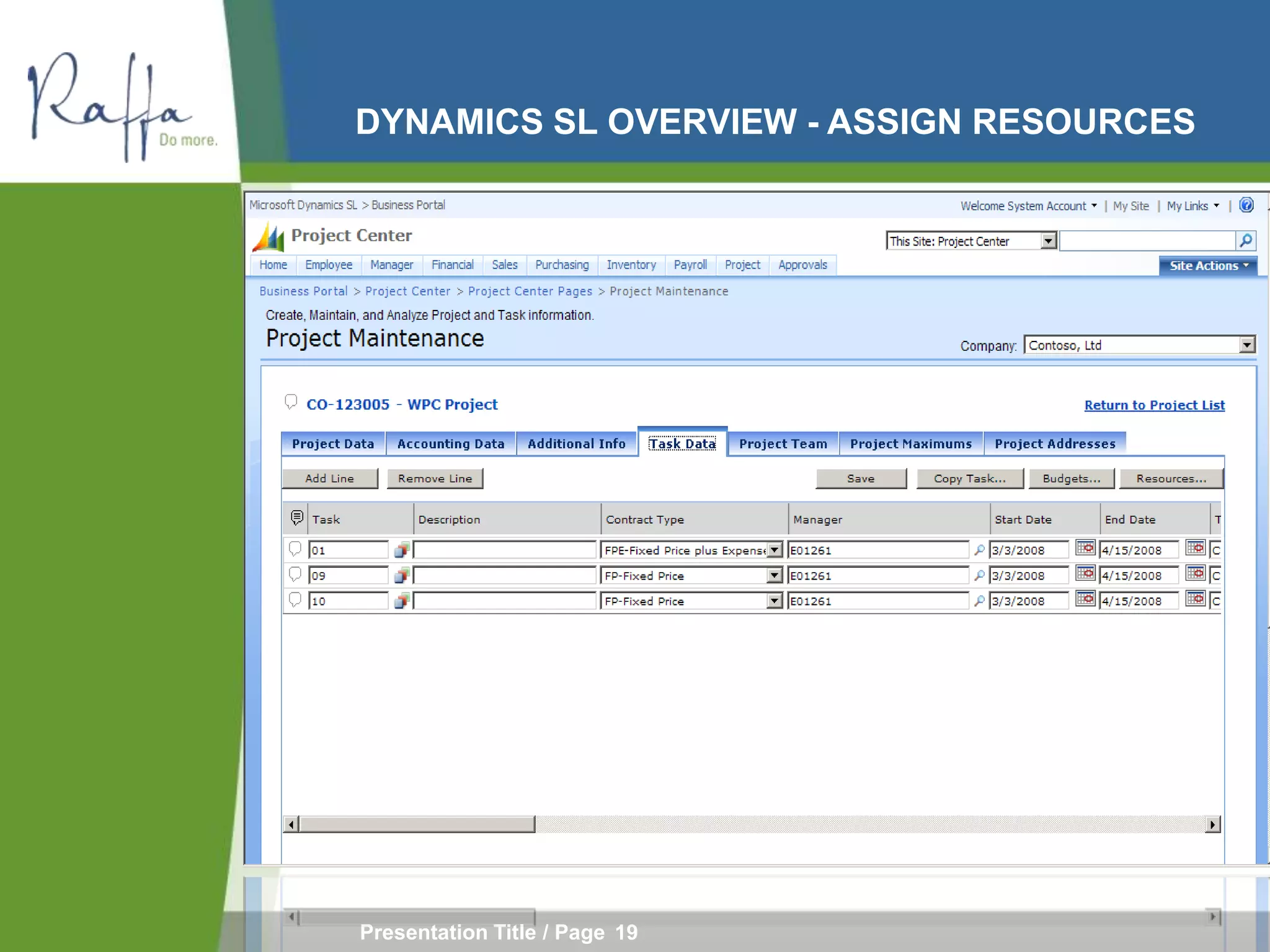Go to Business Portal breadcrumb link

click(x=303, y=291)
